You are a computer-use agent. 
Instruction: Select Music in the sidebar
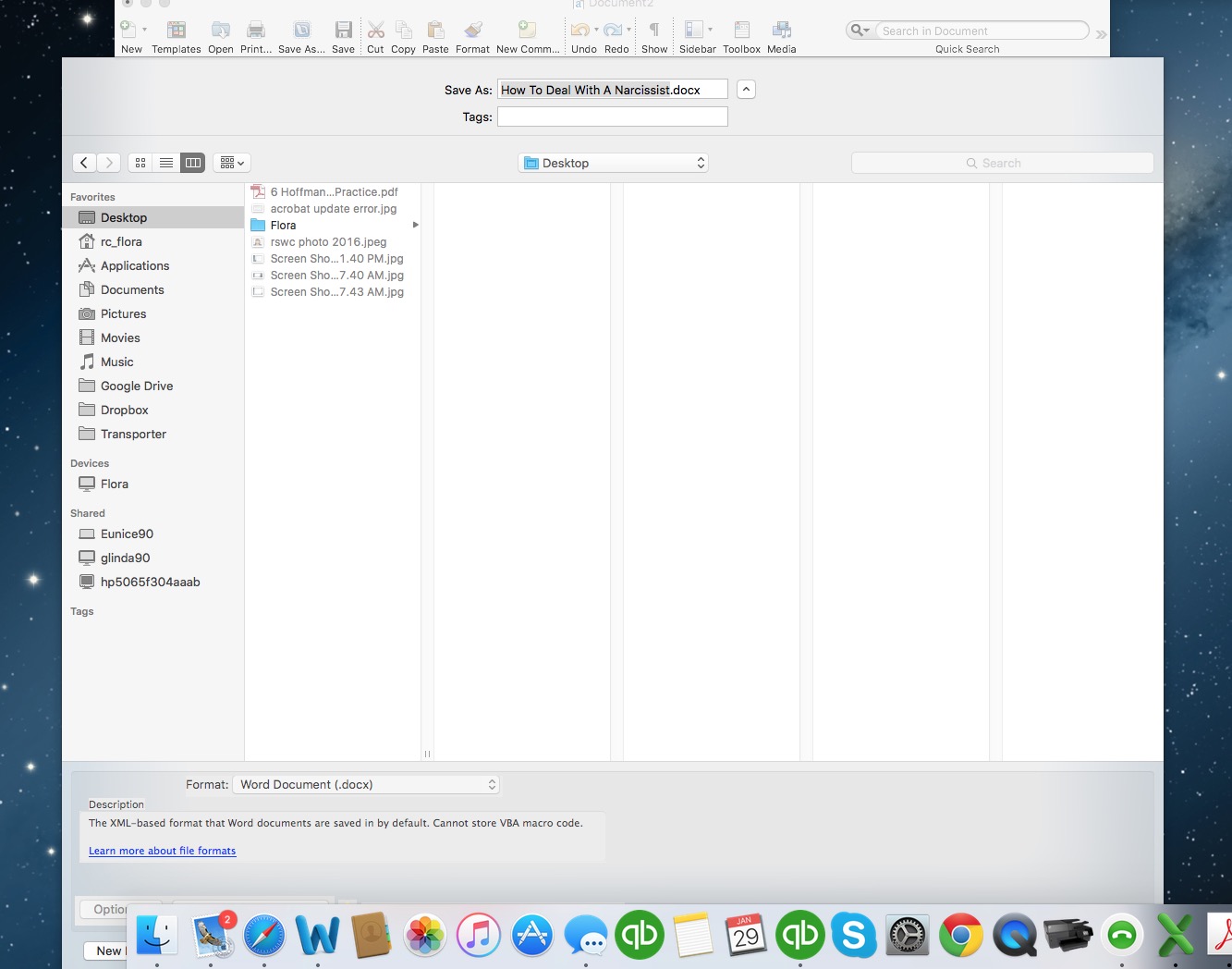click(153, 362)
